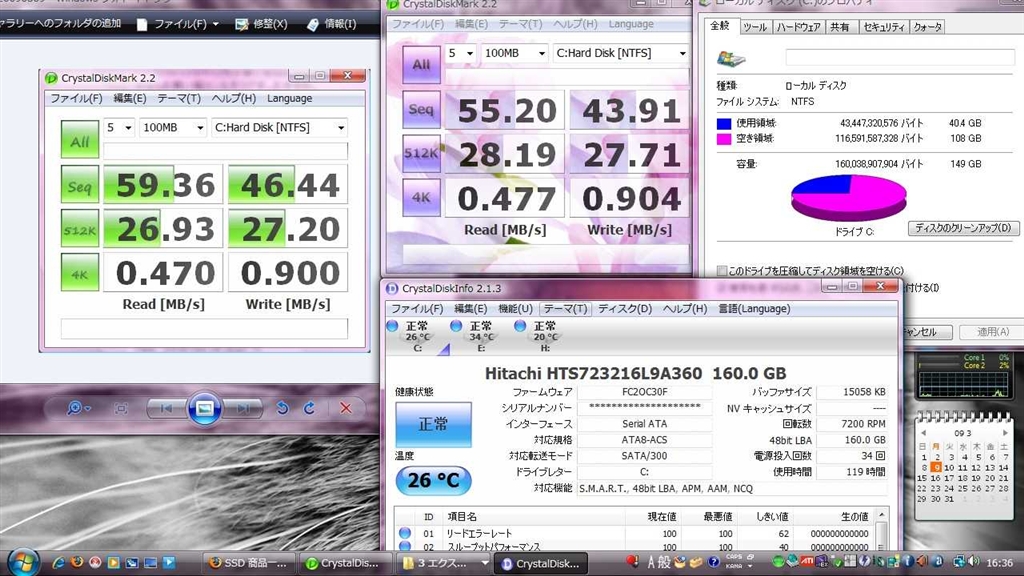Run the green 512K benchmark test
The height and width of the screenshot is (576, 1024).
pyautogui.click(x=80, y=228)
